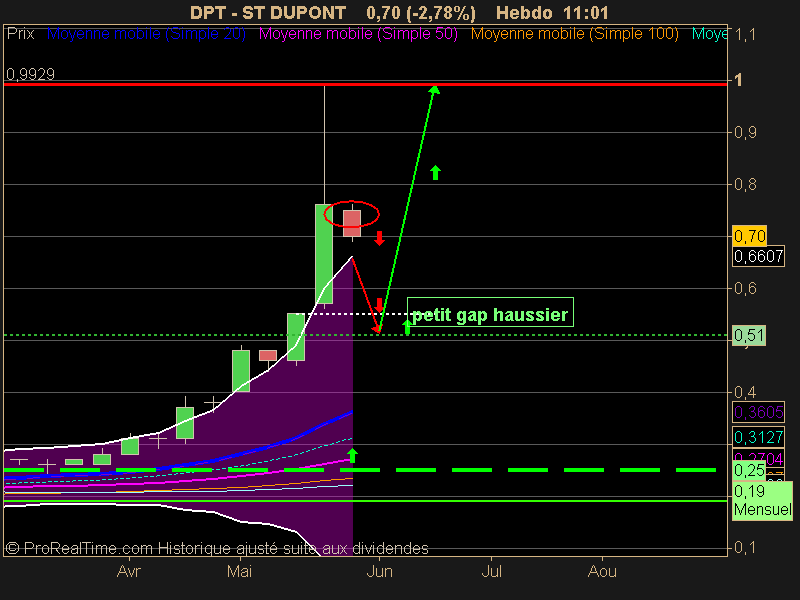800x600 pixels.
Task: Click the current price tag 0,70
Action: pyautogui.click(x=749, y=236)
